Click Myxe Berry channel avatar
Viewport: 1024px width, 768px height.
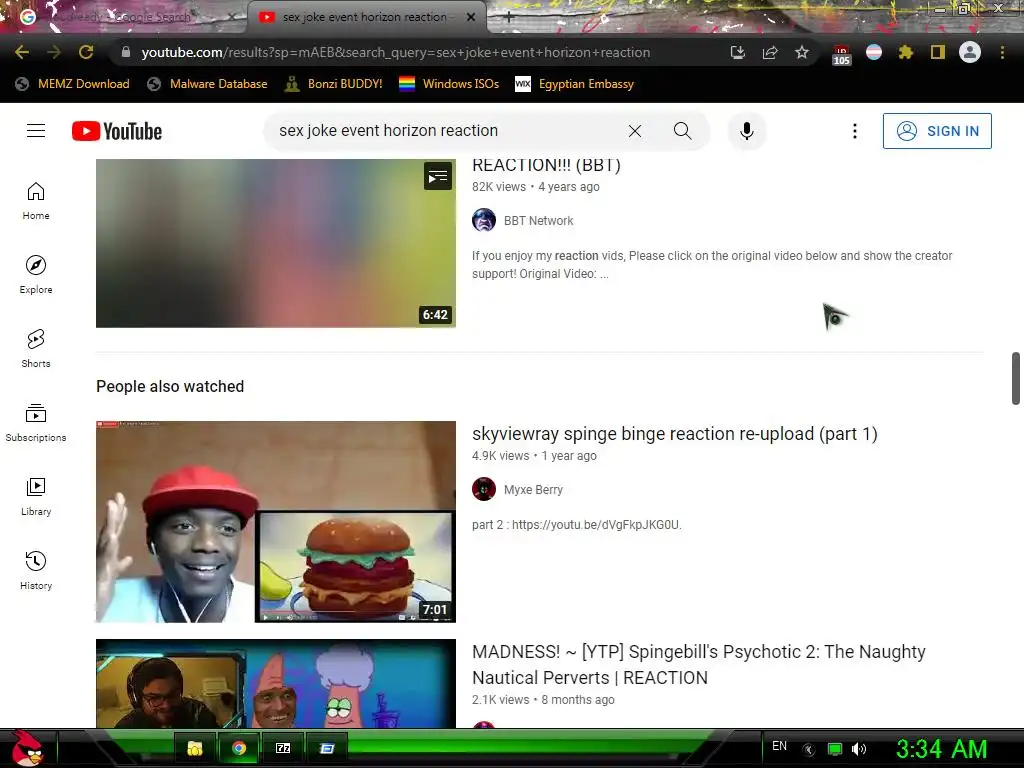484,489
